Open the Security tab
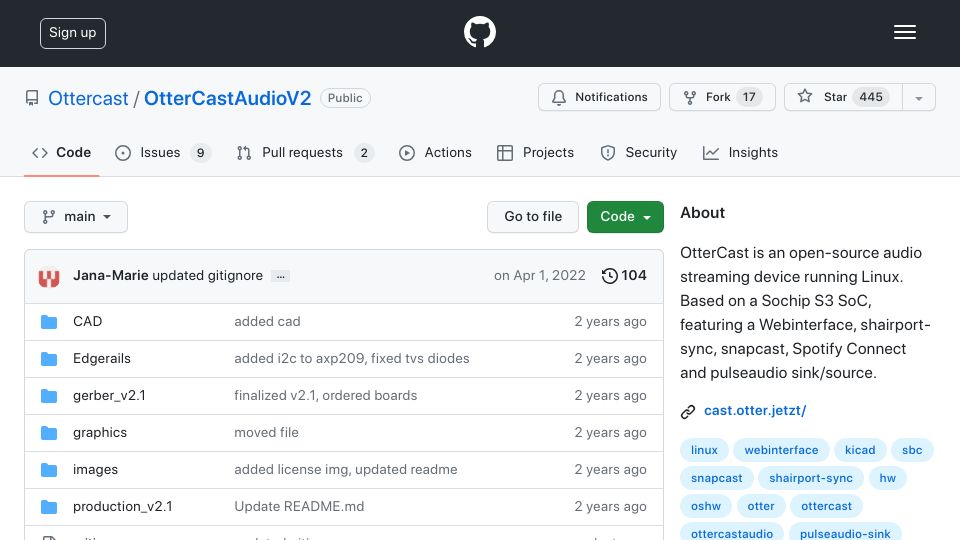Image resolution: width=960 pixels, height=540 pixels. (x=639, y=152)
